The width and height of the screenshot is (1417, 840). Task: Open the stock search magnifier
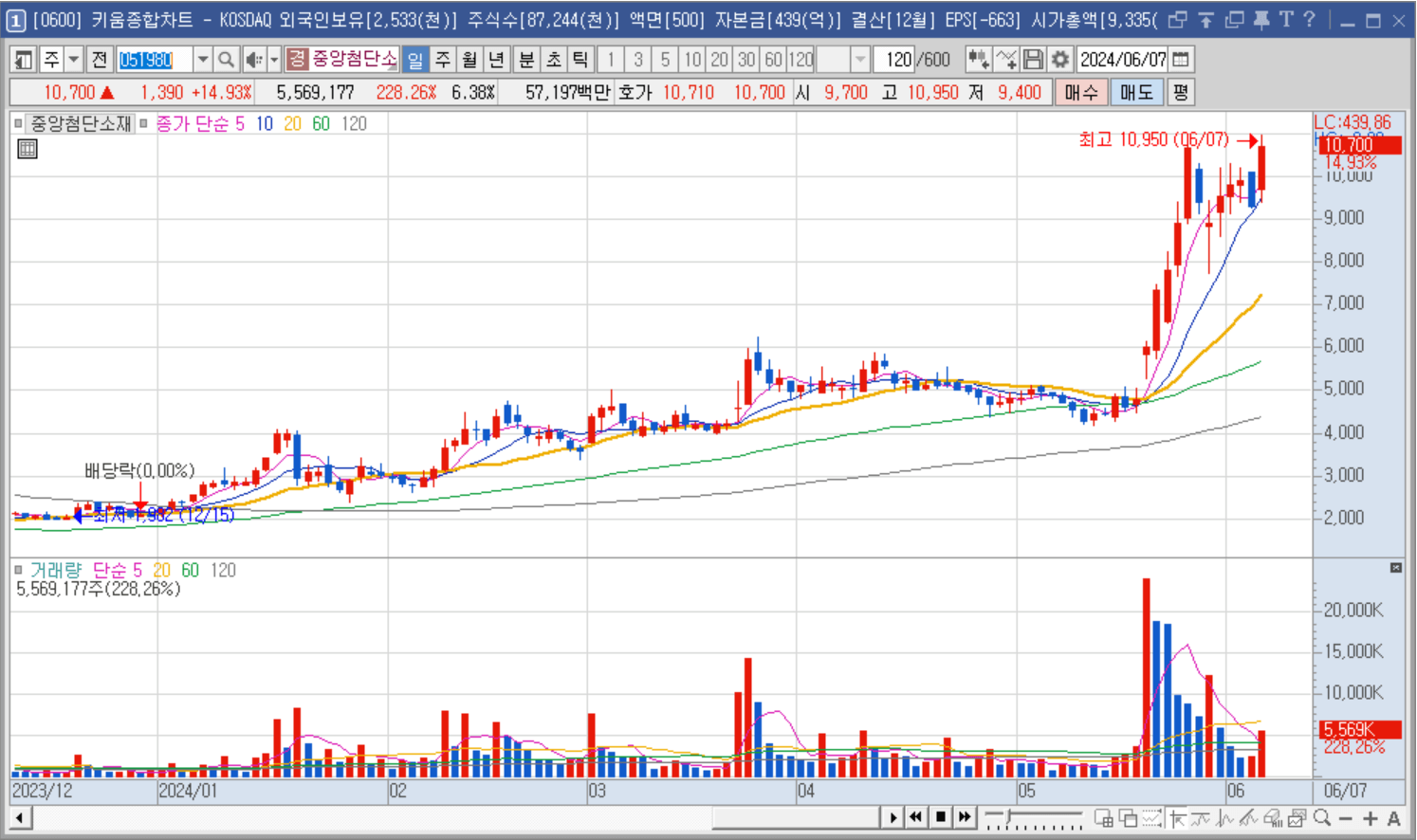(226, 60)
